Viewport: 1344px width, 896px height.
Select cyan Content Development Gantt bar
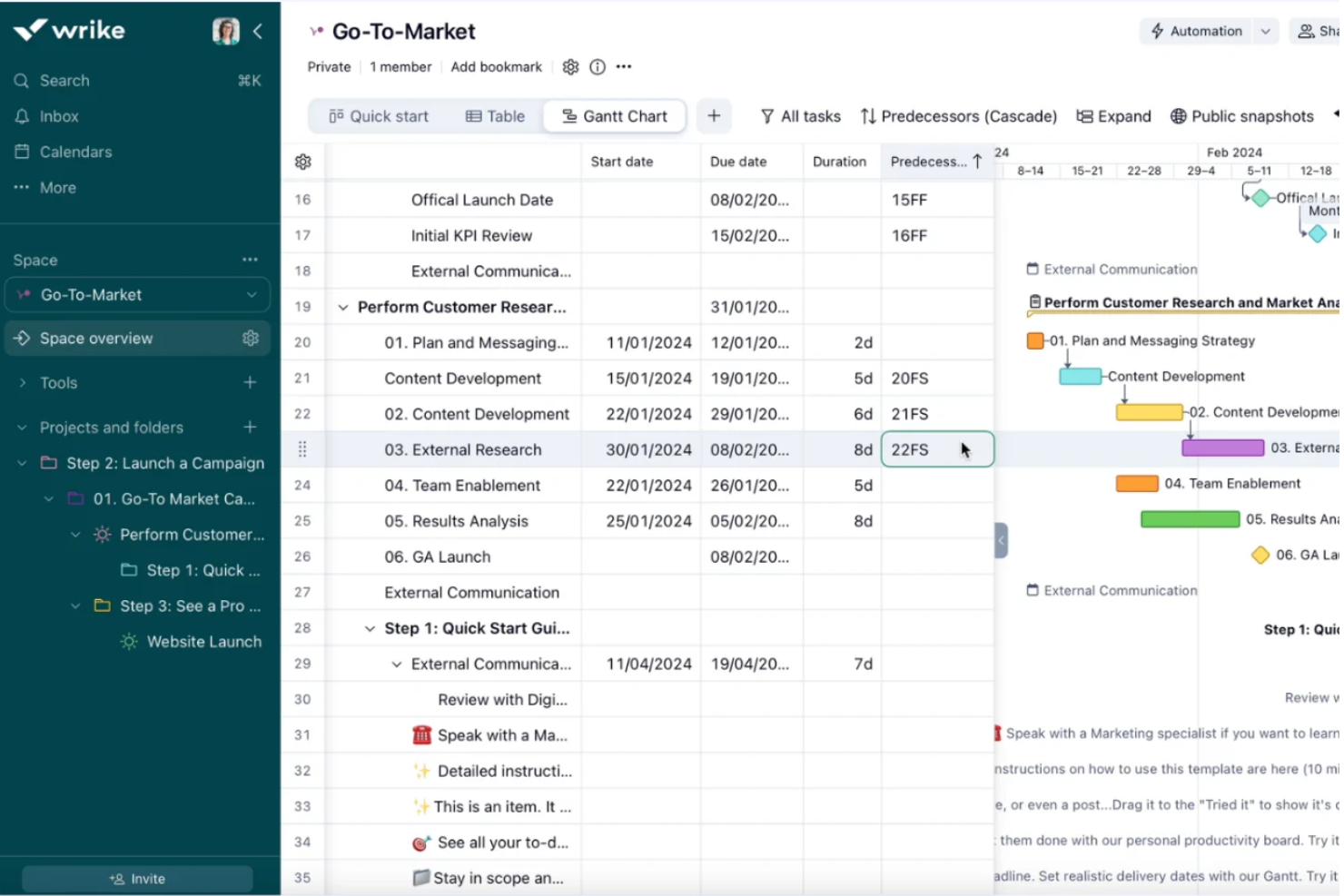1081,376
